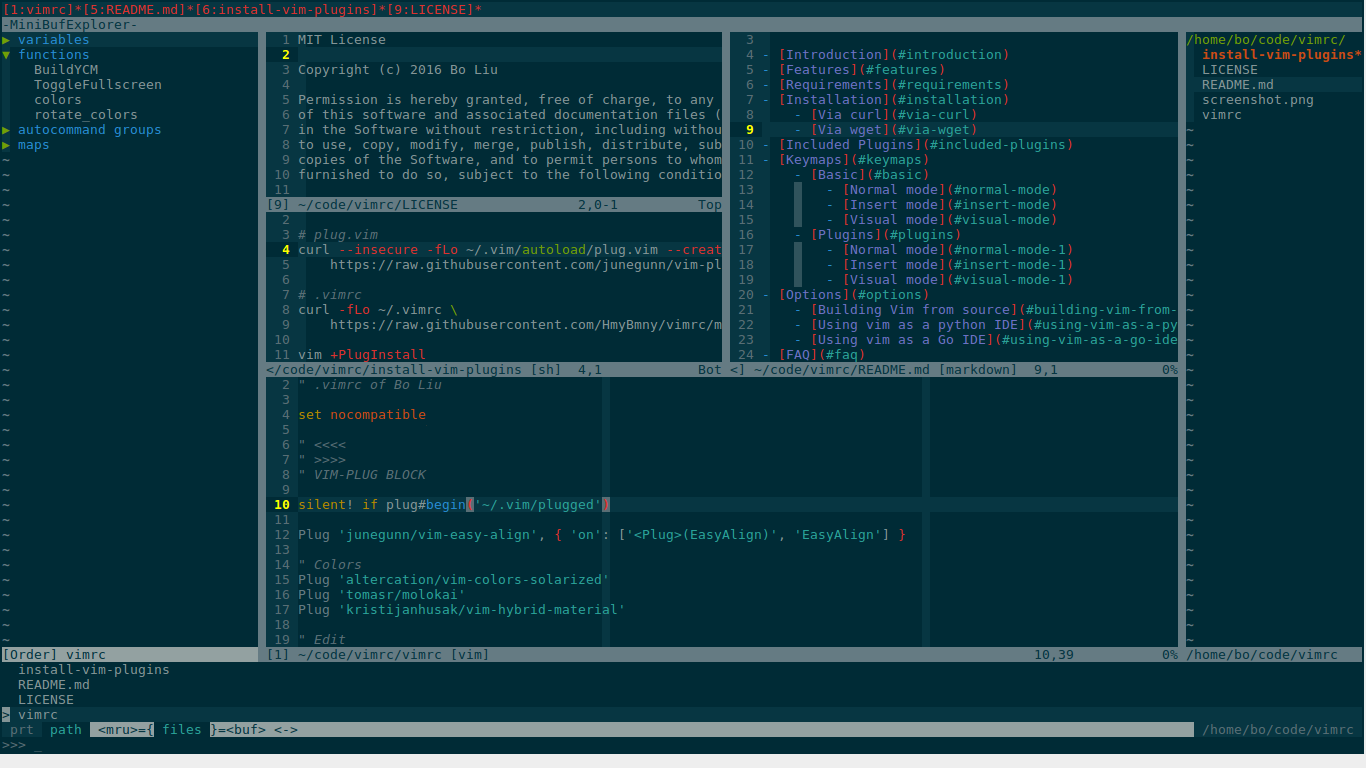Open README.md in the NERDTree file list
1366x768 pixels.
[1238, 85]
